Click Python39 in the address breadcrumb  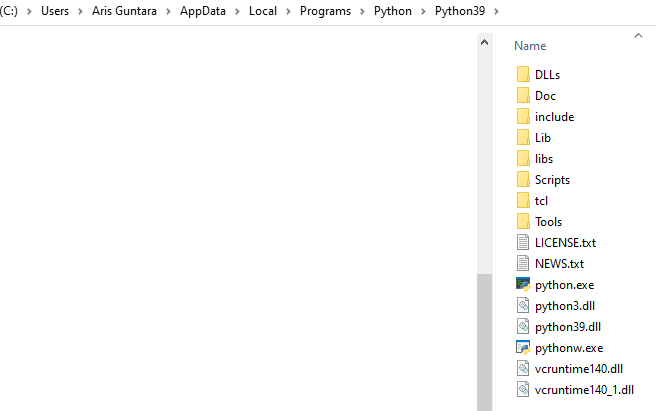[460, 11]
